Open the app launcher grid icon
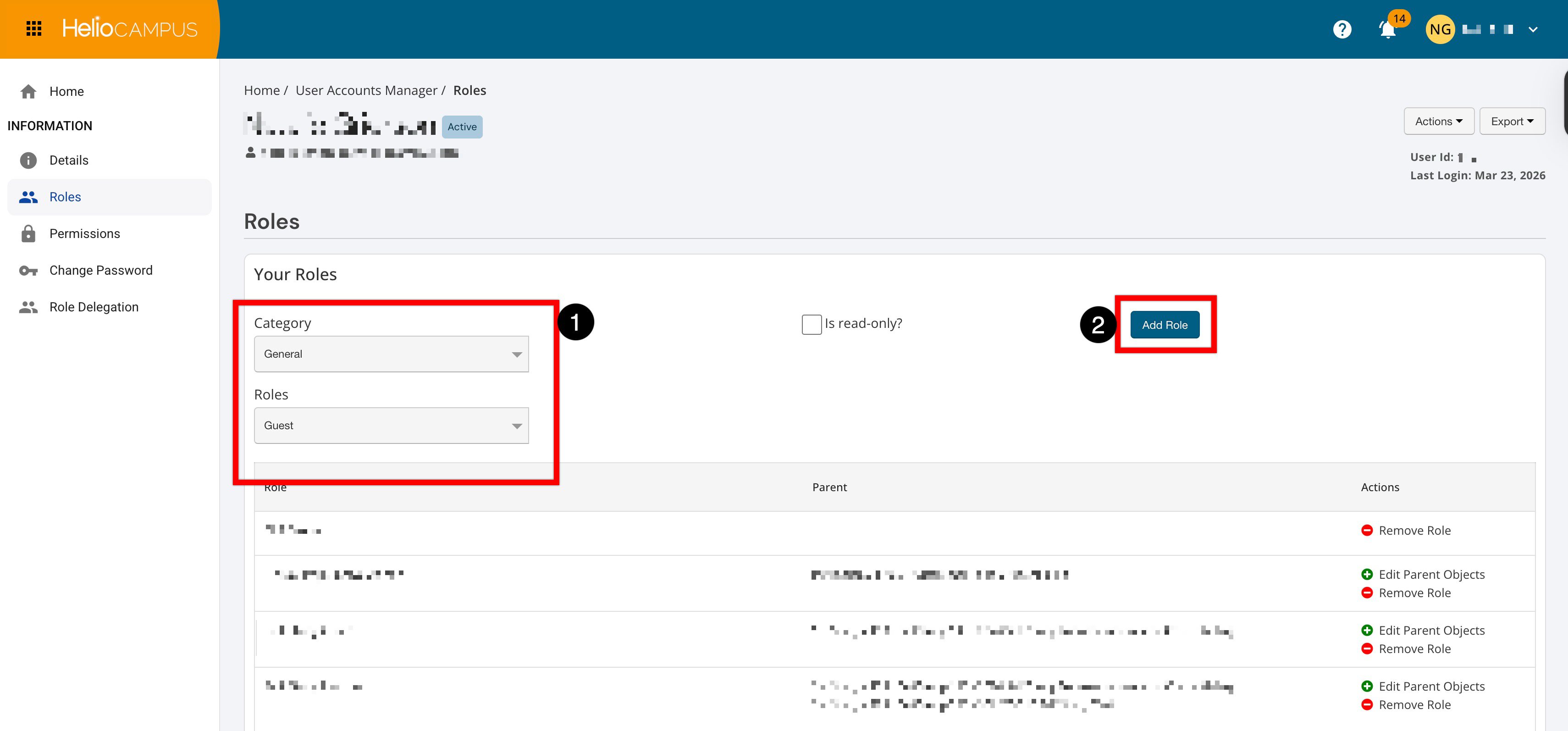This screenshot has height=731, width=1568. click(x=34, y=28)
